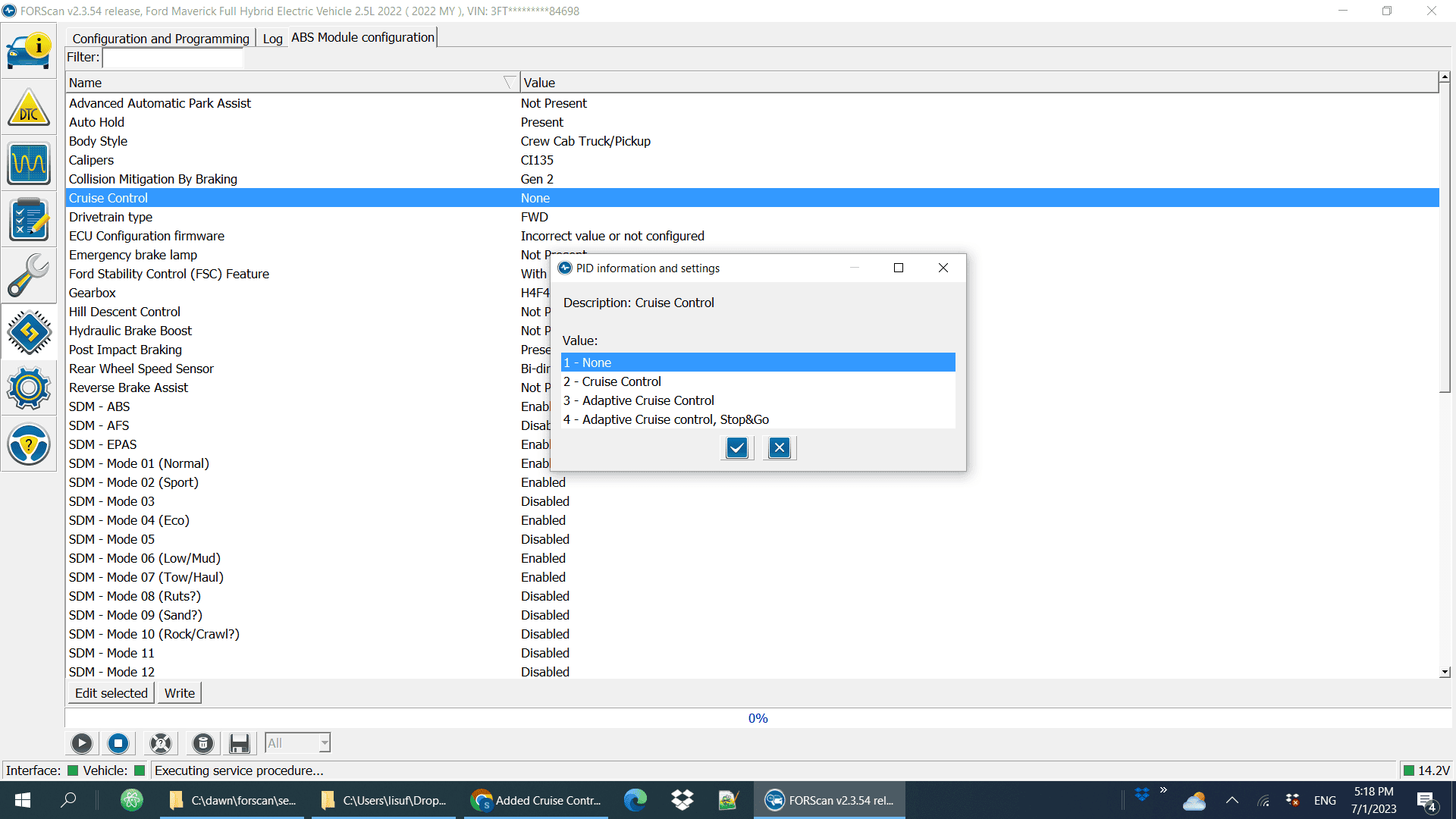Confirm the PID value with checkmark button
Image resolution: width=1456 pixels, height=819 pixels.
point(736,448)
